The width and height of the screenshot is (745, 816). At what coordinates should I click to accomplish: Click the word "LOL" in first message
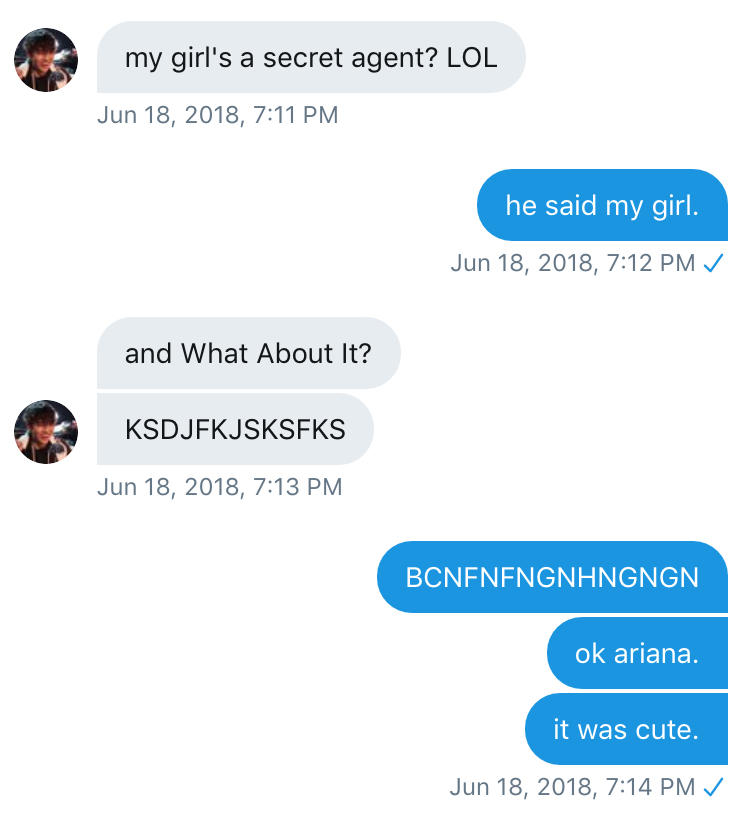tap(472, 58)
